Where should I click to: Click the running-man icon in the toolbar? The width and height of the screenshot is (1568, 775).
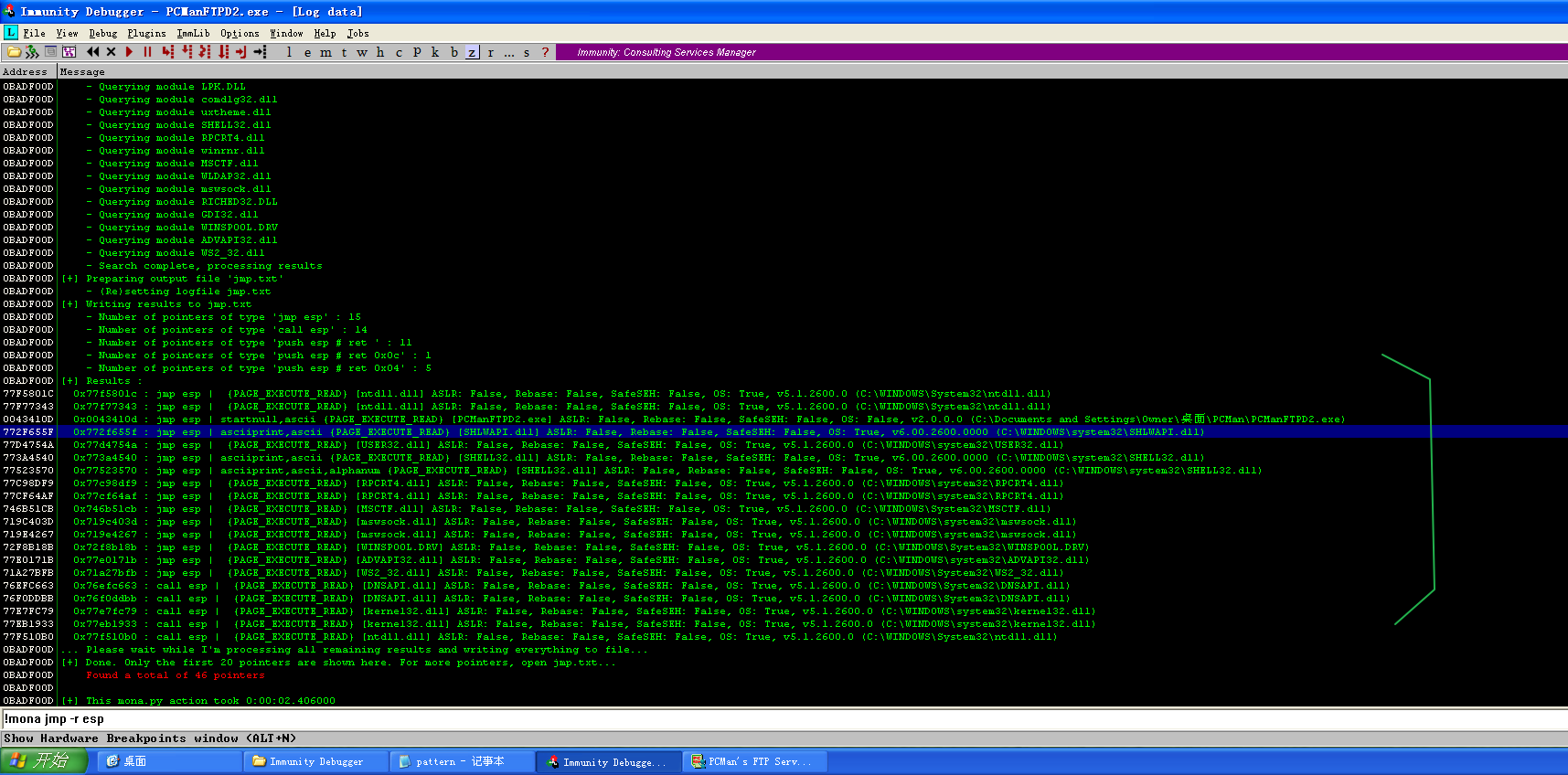click(x=32, y=52)
